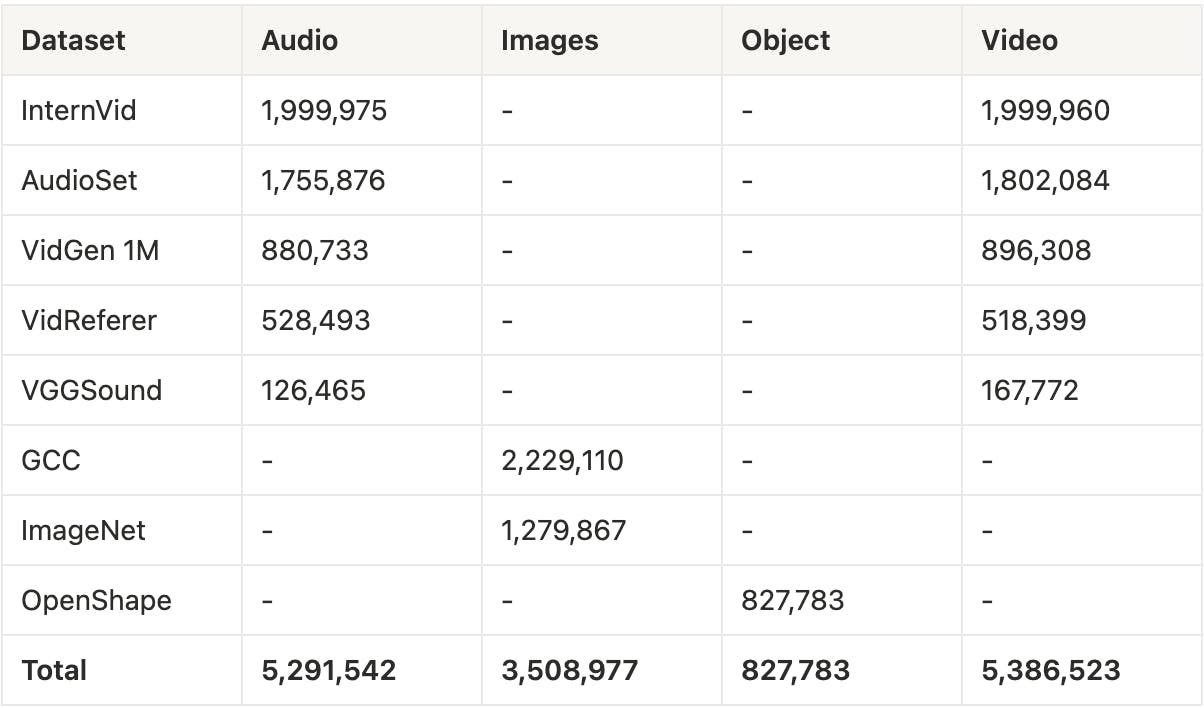Select the GCC dataset cell
The height and width of the screenshot is (708, 1204).
point(50,460)
